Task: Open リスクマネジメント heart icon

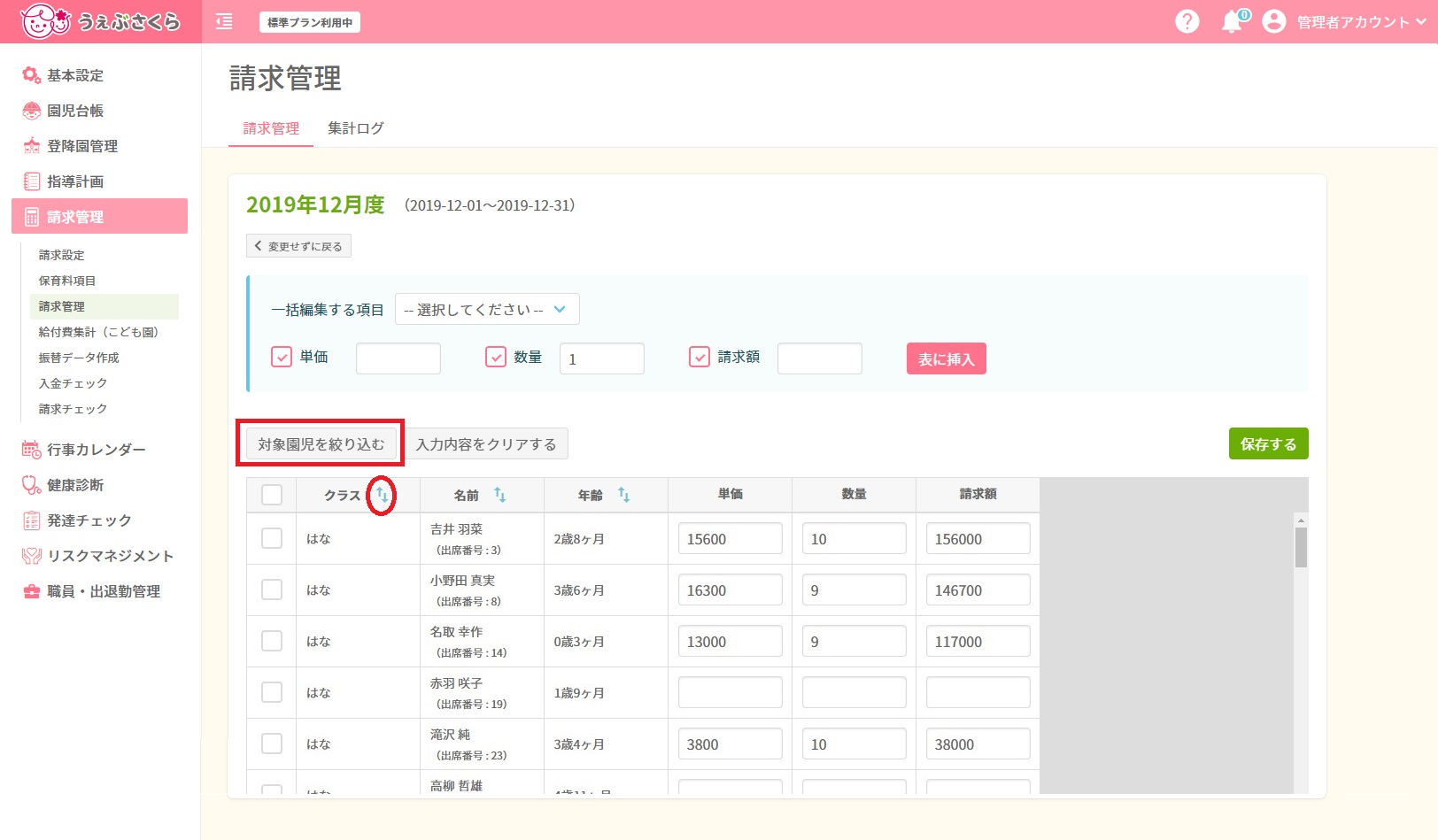Action: pyautogui.click(x=32, y=556)
